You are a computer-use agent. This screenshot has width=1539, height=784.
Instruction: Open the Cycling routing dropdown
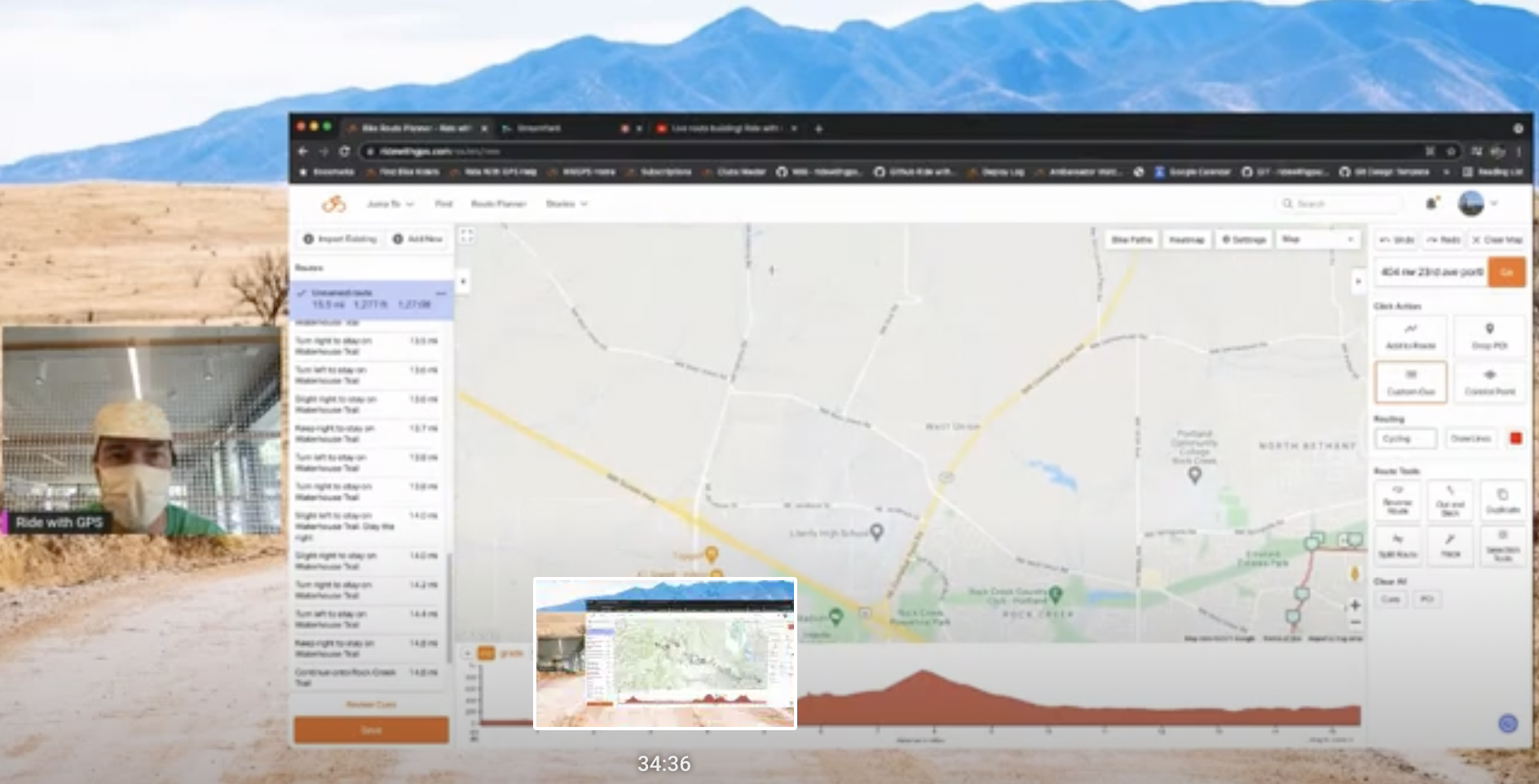point(1407,438)
